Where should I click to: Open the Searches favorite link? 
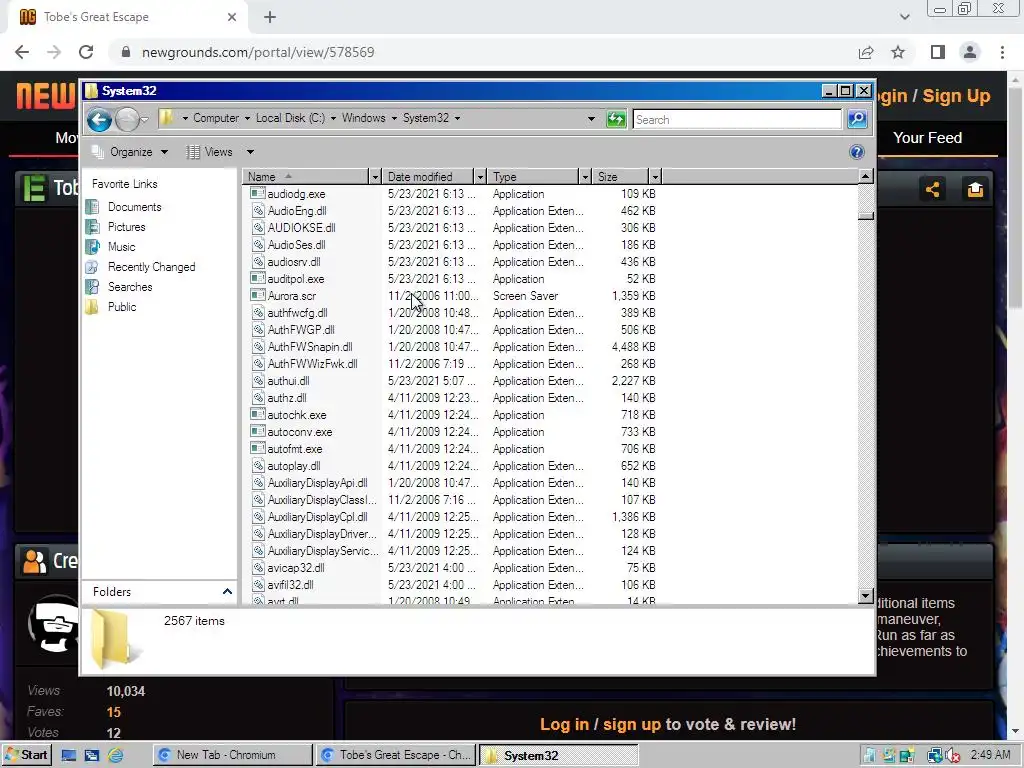130,287
